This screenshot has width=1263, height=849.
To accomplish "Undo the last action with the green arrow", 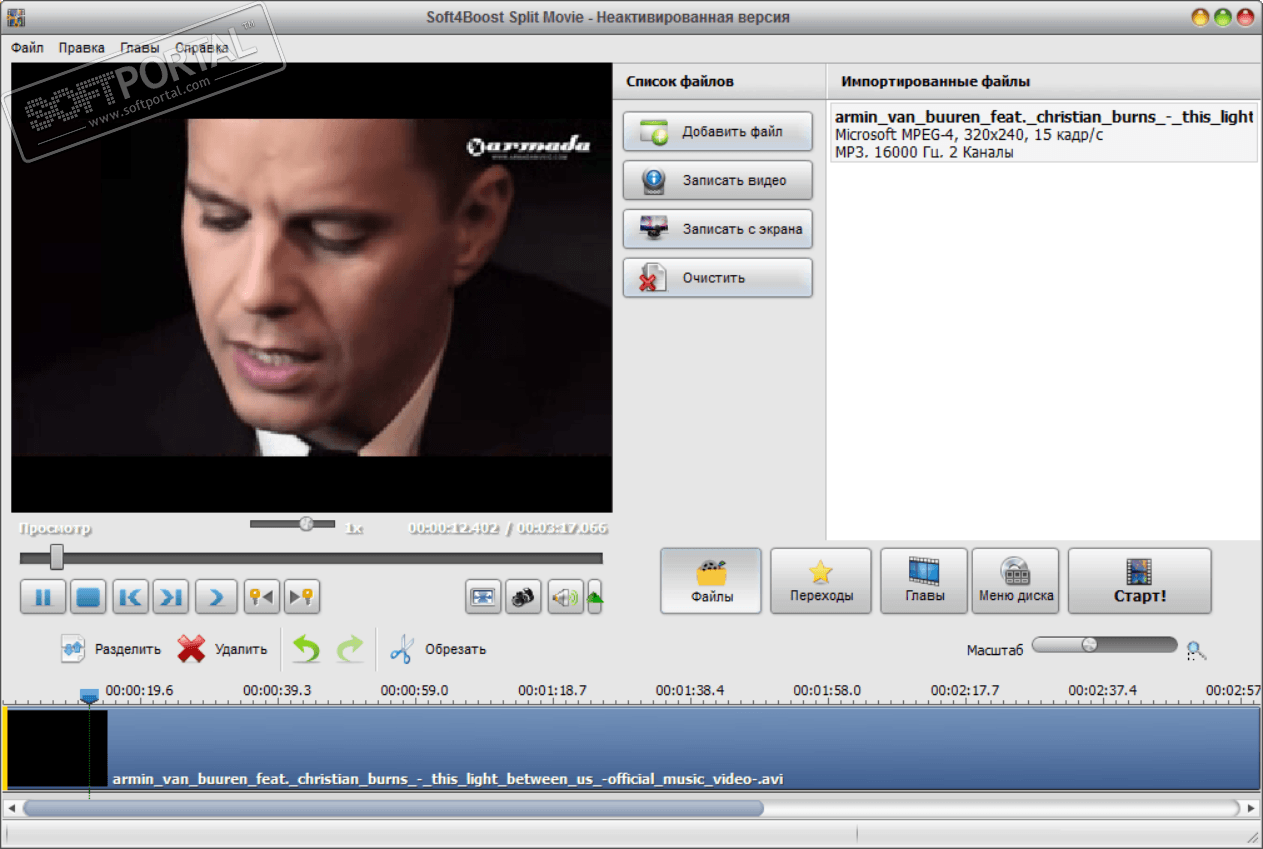I will pos(306,649).
